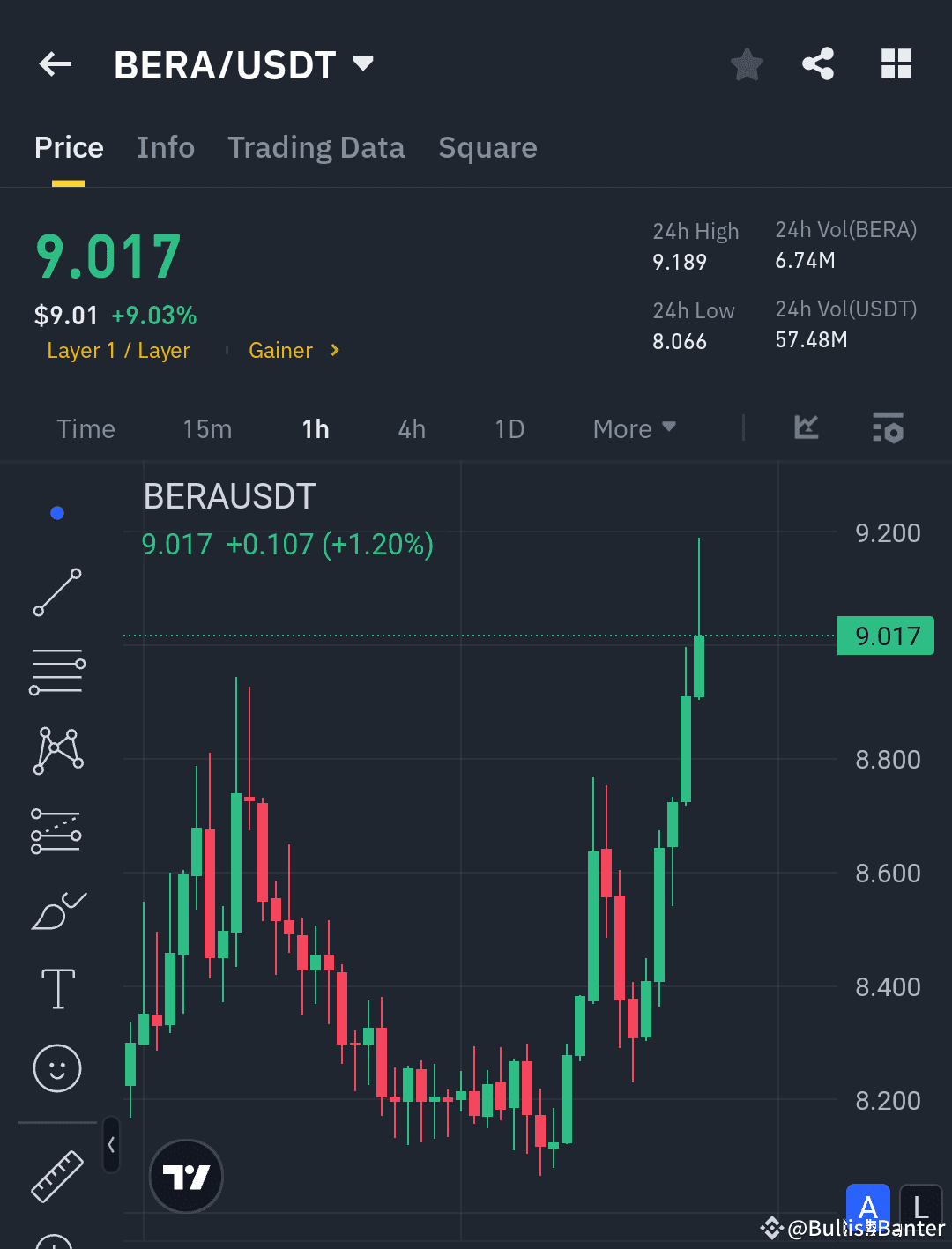
Task: Open the Horizontal Lines drawing tool
Action: [x=56, y=671]
